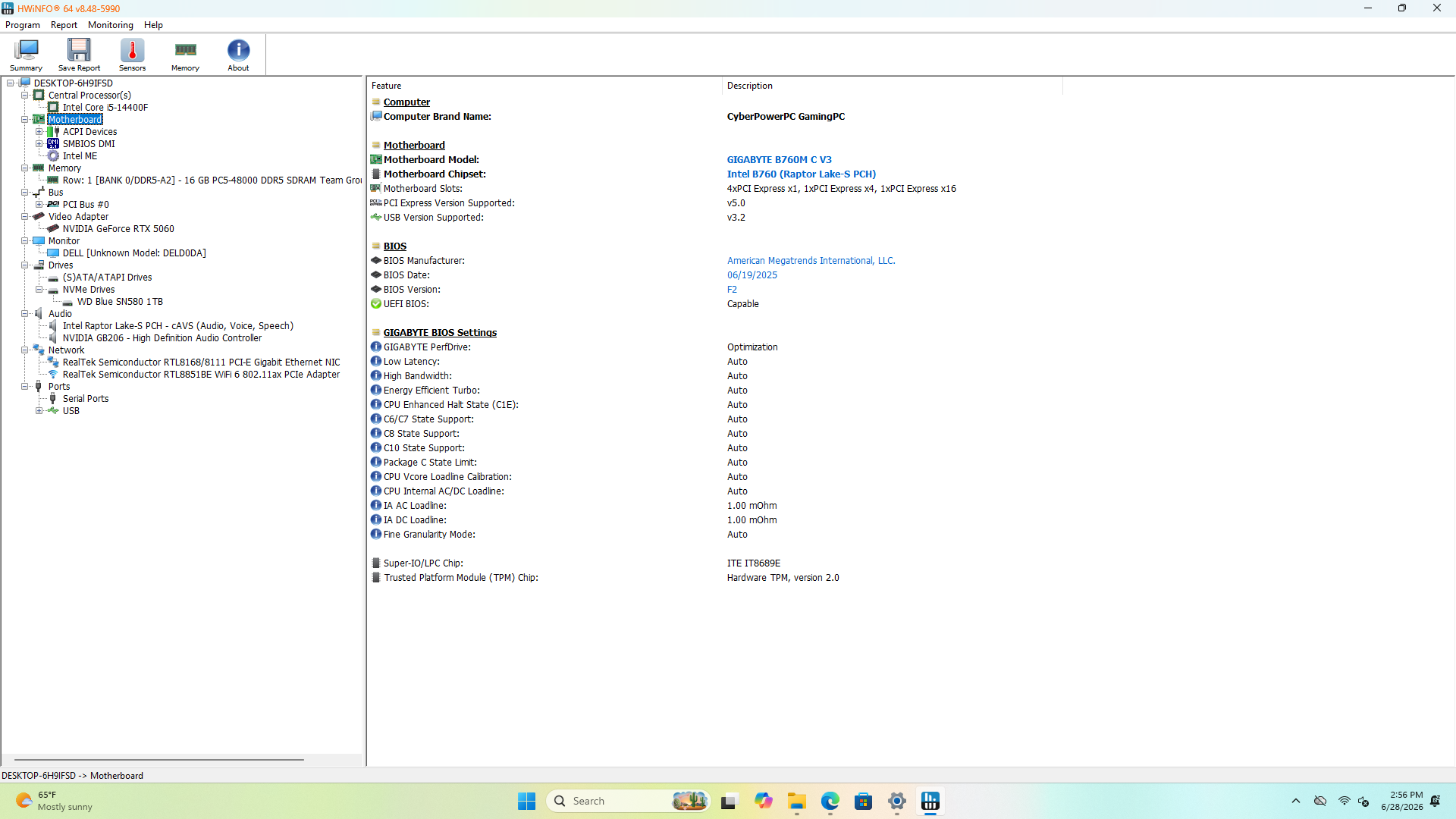Open Microsoft Store from the taskbar
Viewport: 1456px width, 819px height.
tap(863, 802)
